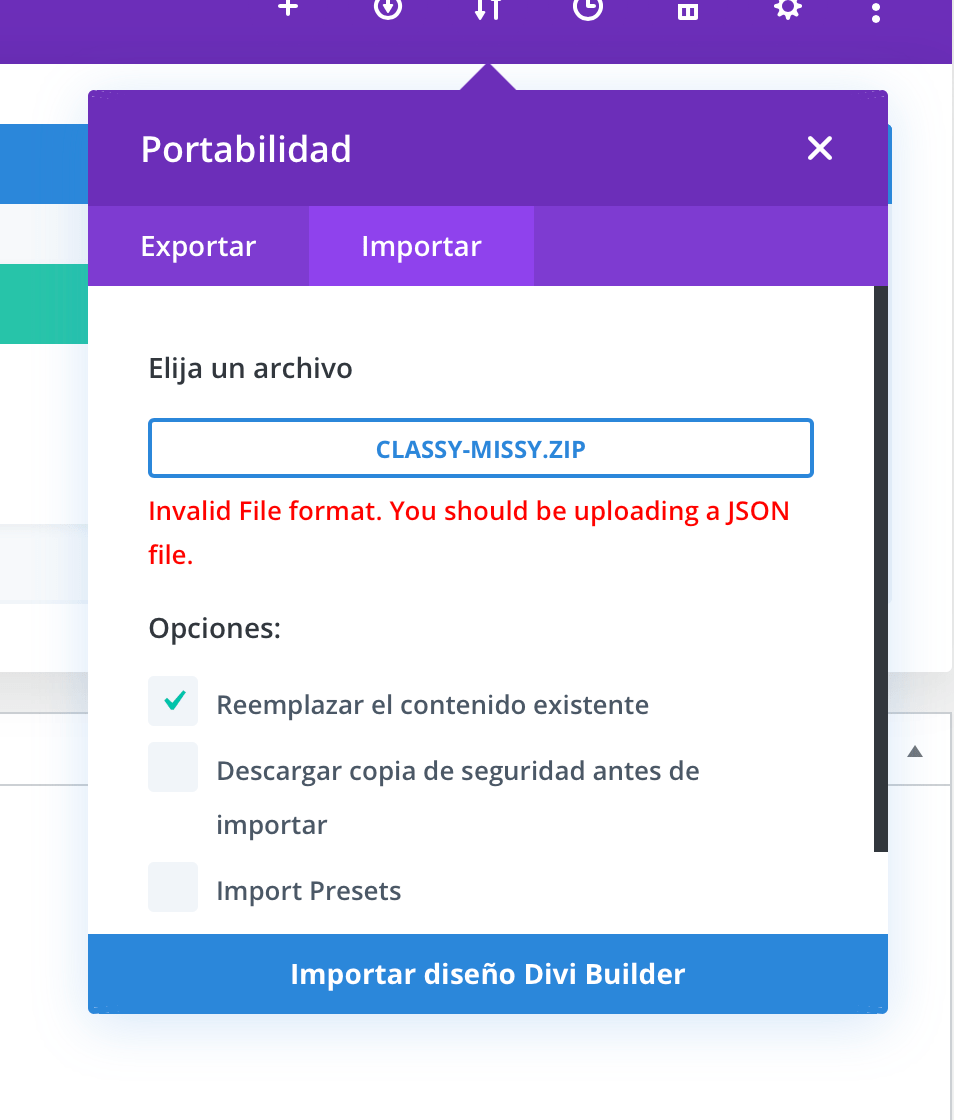Collapse panel with the up triangle arrow
The width and height of the screenshot is (954, 1120).
(x=915, y=751)
